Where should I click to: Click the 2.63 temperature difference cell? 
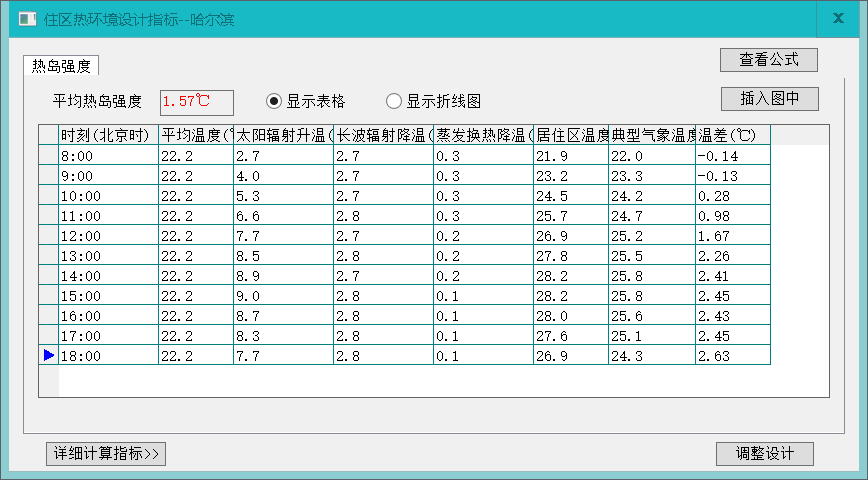pos(732,356)
